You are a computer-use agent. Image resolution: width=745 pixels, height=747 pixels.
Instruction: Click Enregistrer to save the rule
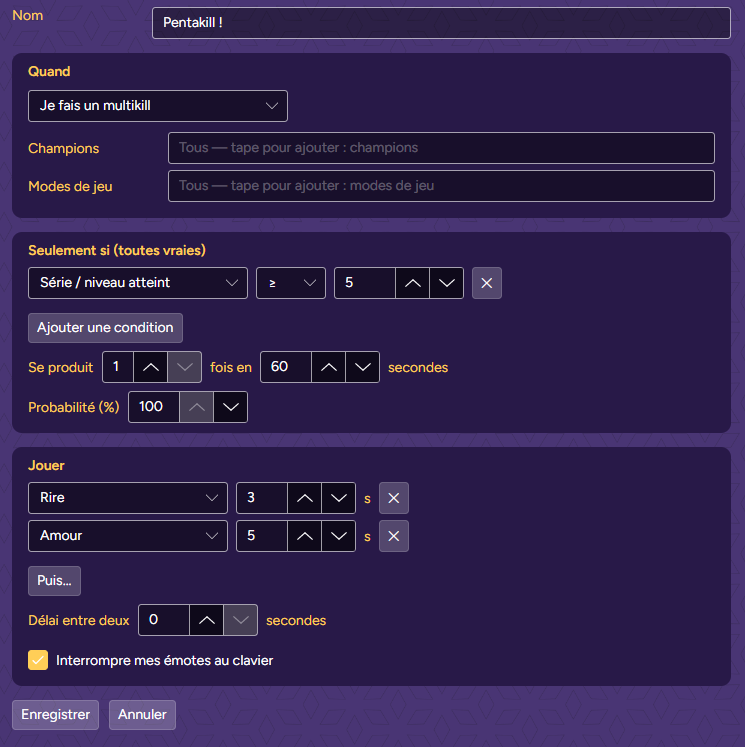pyautogui.click(x=55, y=715)
